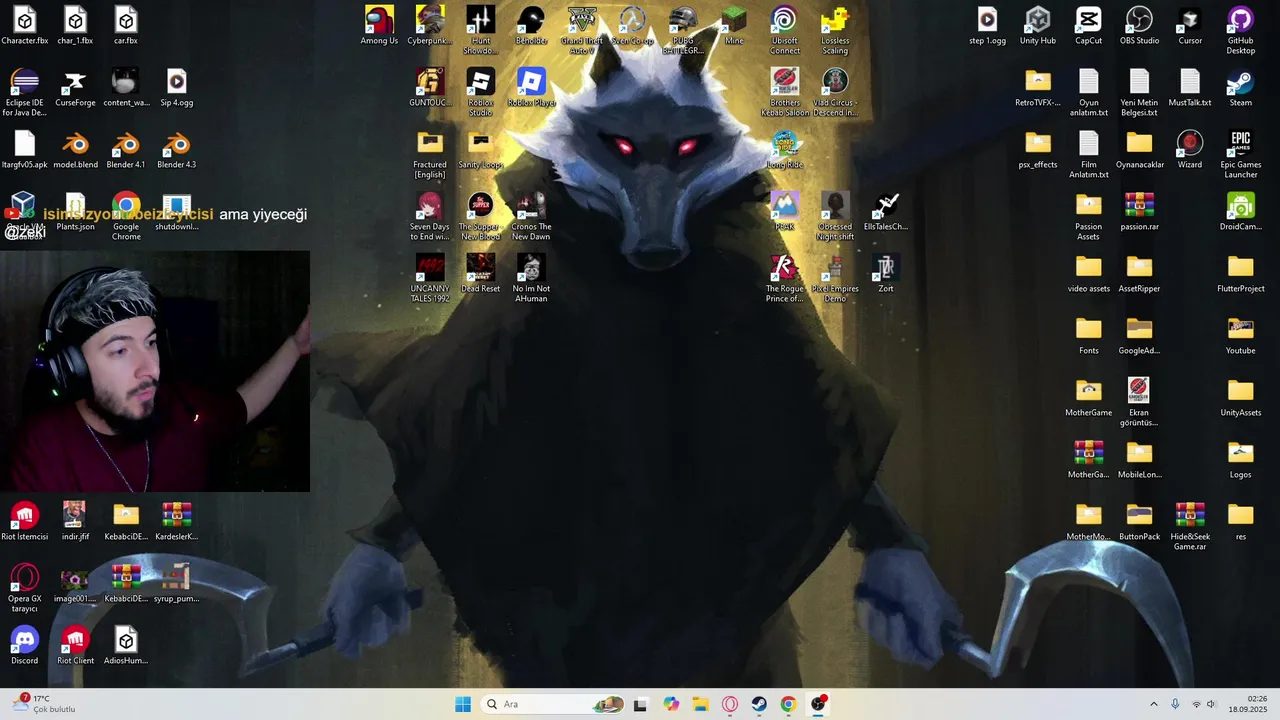
Task: Select the passion.rar archive
Action: pyautogui.click(x=1139, y=212)
